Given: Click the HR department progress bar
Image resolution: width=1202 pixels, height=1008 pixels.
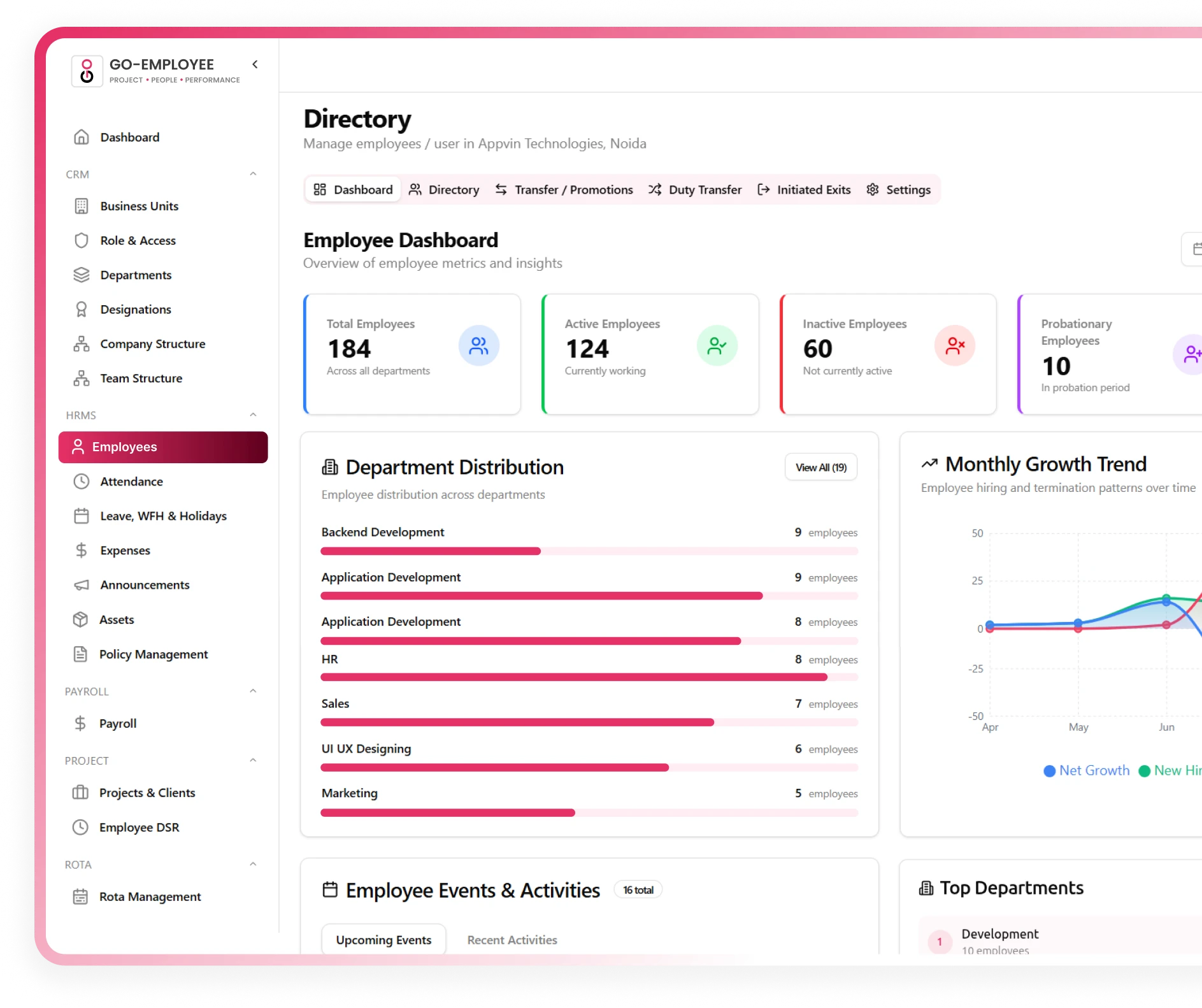Looking at the screenshot, I should tap(589, 677).
